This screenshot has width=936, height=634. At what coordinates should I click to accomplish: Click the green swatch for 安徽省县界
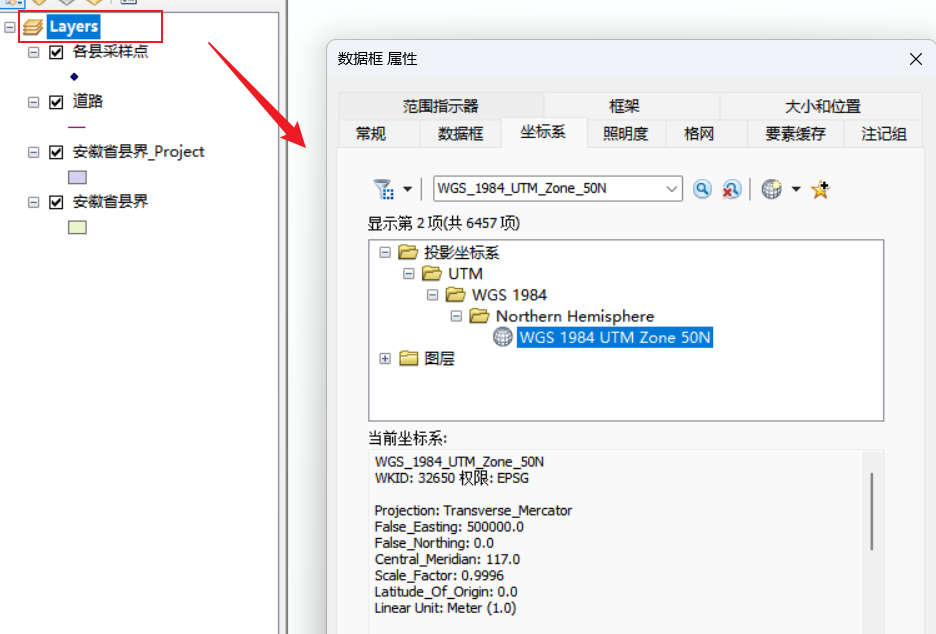pyautogui.click(x=78, y=227)
